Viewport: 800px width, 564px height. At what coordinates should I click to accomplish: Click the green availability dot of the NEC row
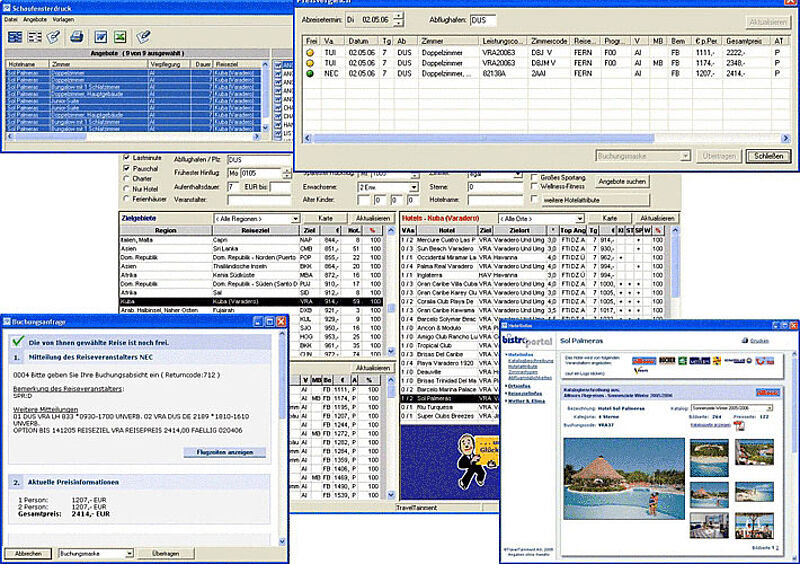(x=310, y=73)
